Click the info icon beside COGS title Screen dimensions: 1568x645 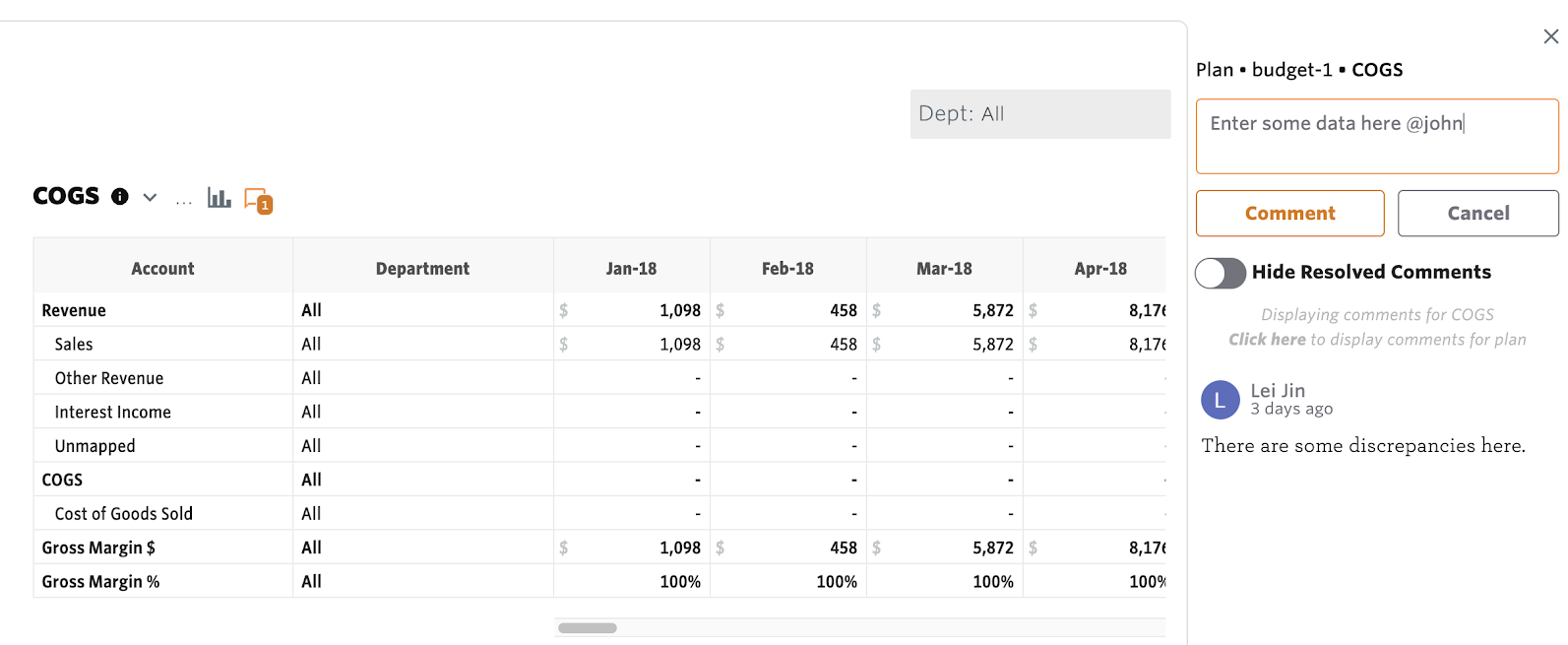point(120,197)
